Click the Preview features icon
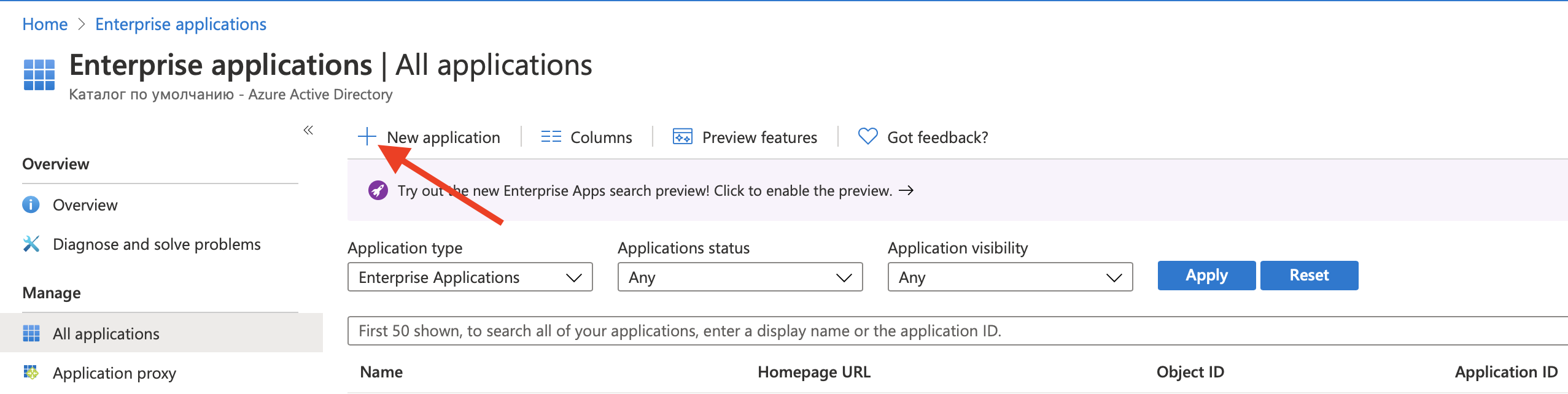This screenshot has width=1568, height=394. coord(682,137)
